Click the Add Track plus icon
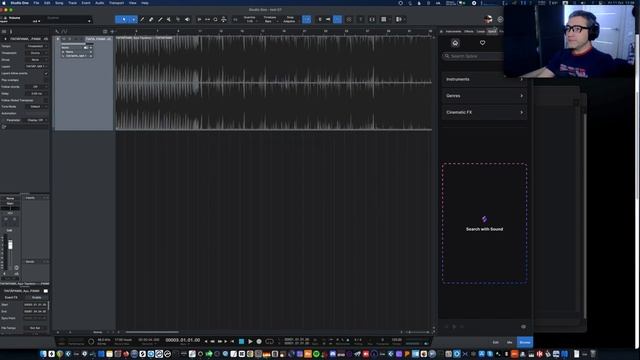 pos(112,31)
